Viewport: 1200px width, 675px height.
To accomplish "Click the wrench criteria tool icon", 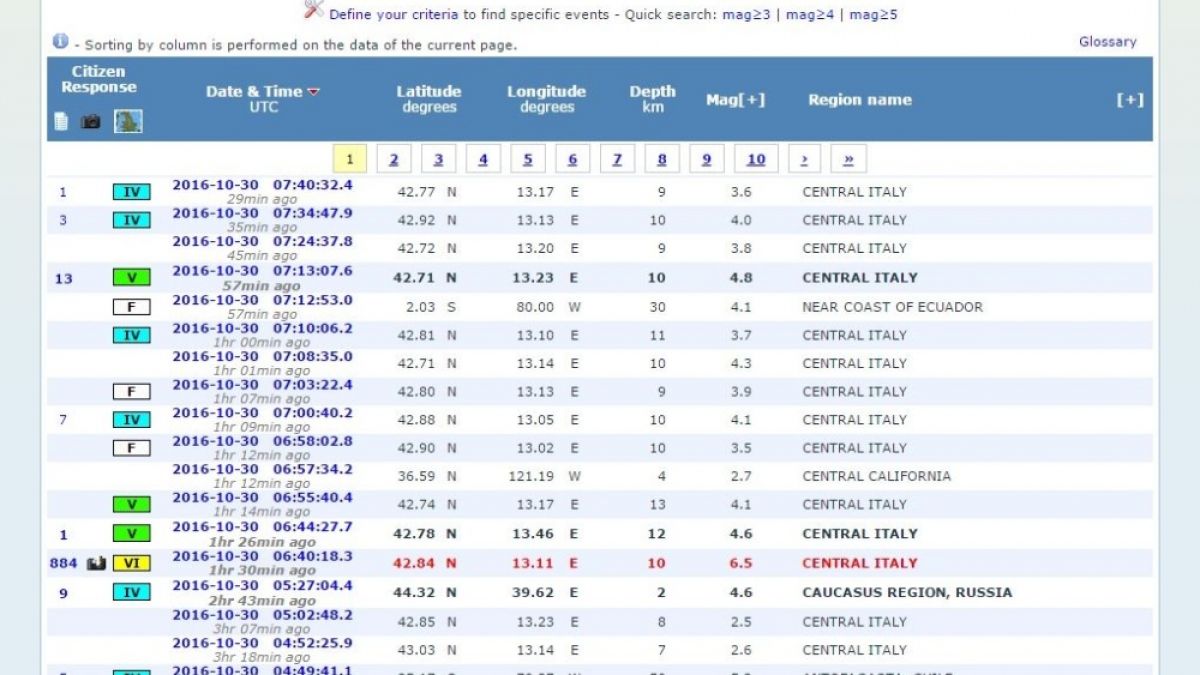I will pyautogui.click(x=313, y=10).
